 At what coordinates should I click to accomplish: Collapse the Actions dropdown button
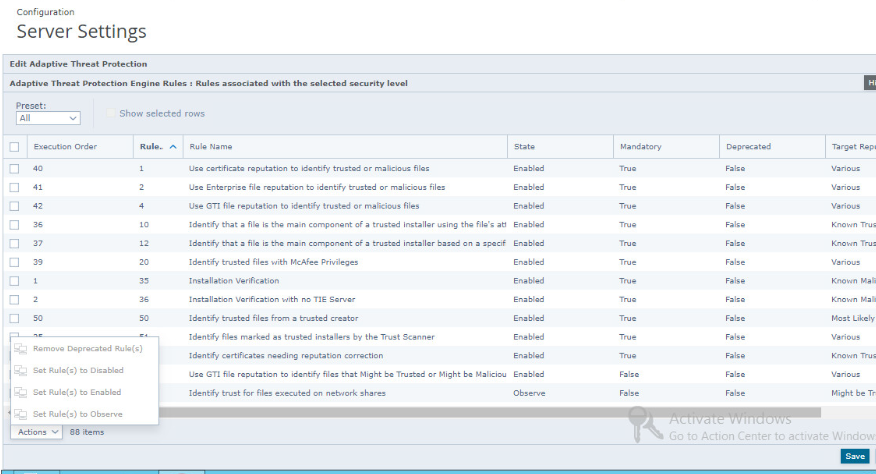tap(38, 432)
